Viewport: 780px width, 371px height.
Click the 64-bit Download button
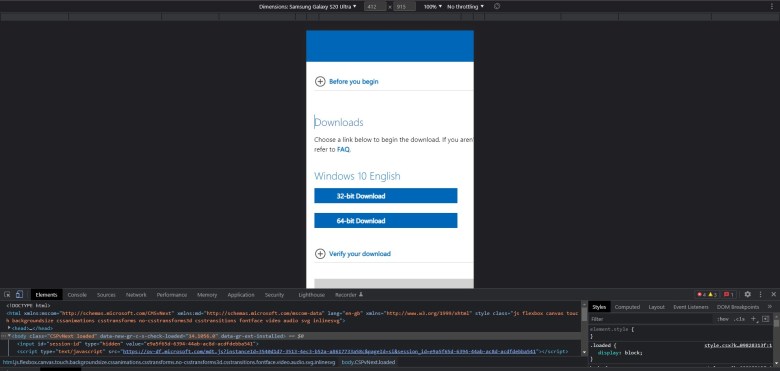pyautogui.click(x=386, y=220)
